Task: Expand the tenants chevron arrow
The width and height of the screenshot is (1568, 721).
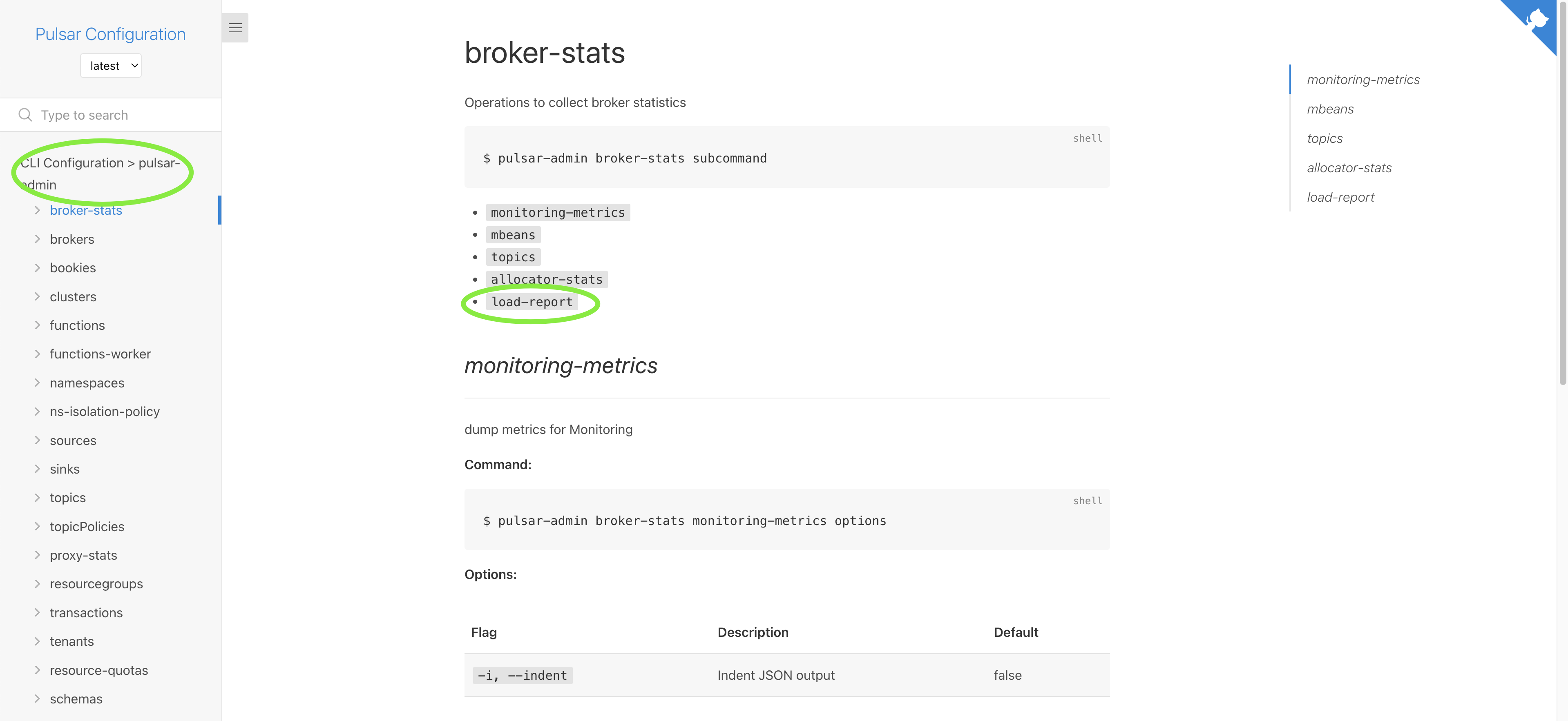Action: [37, 641]
